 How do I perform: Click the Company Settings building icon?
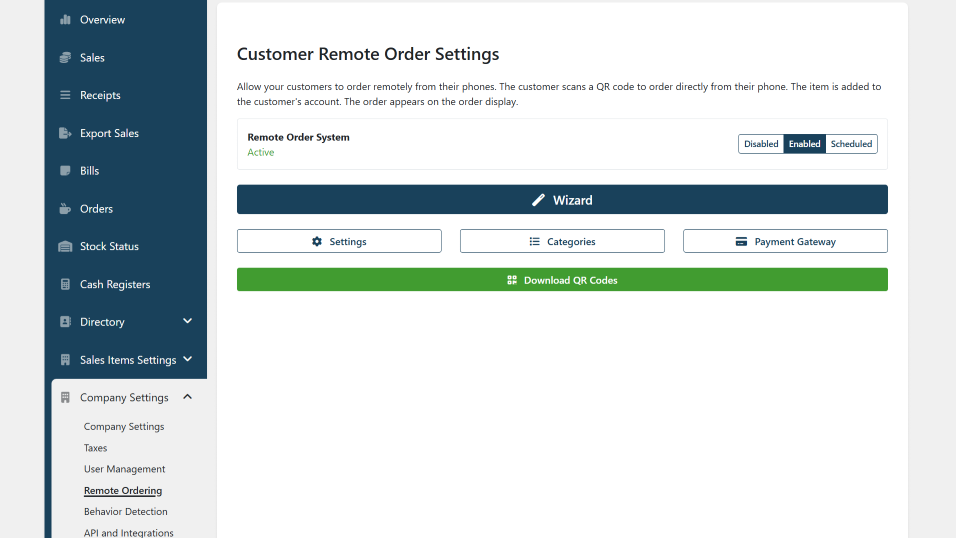point(65,397)
